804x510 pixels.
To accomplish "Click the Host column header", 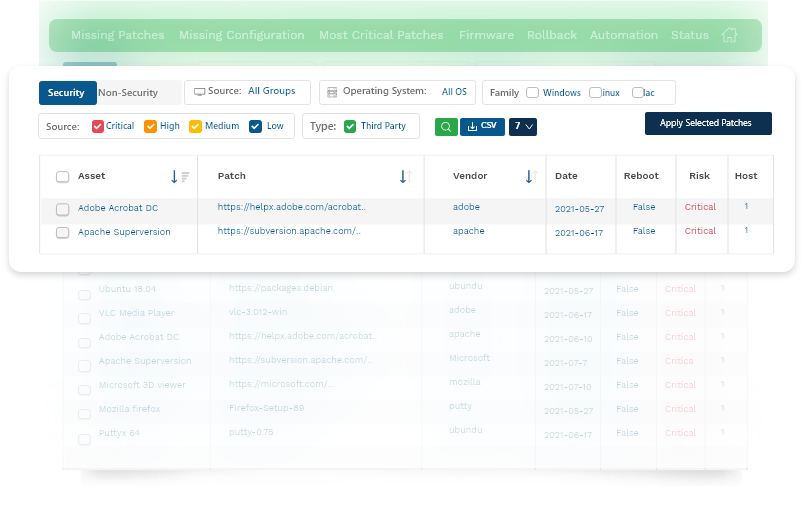I will (x=746, y=176).
